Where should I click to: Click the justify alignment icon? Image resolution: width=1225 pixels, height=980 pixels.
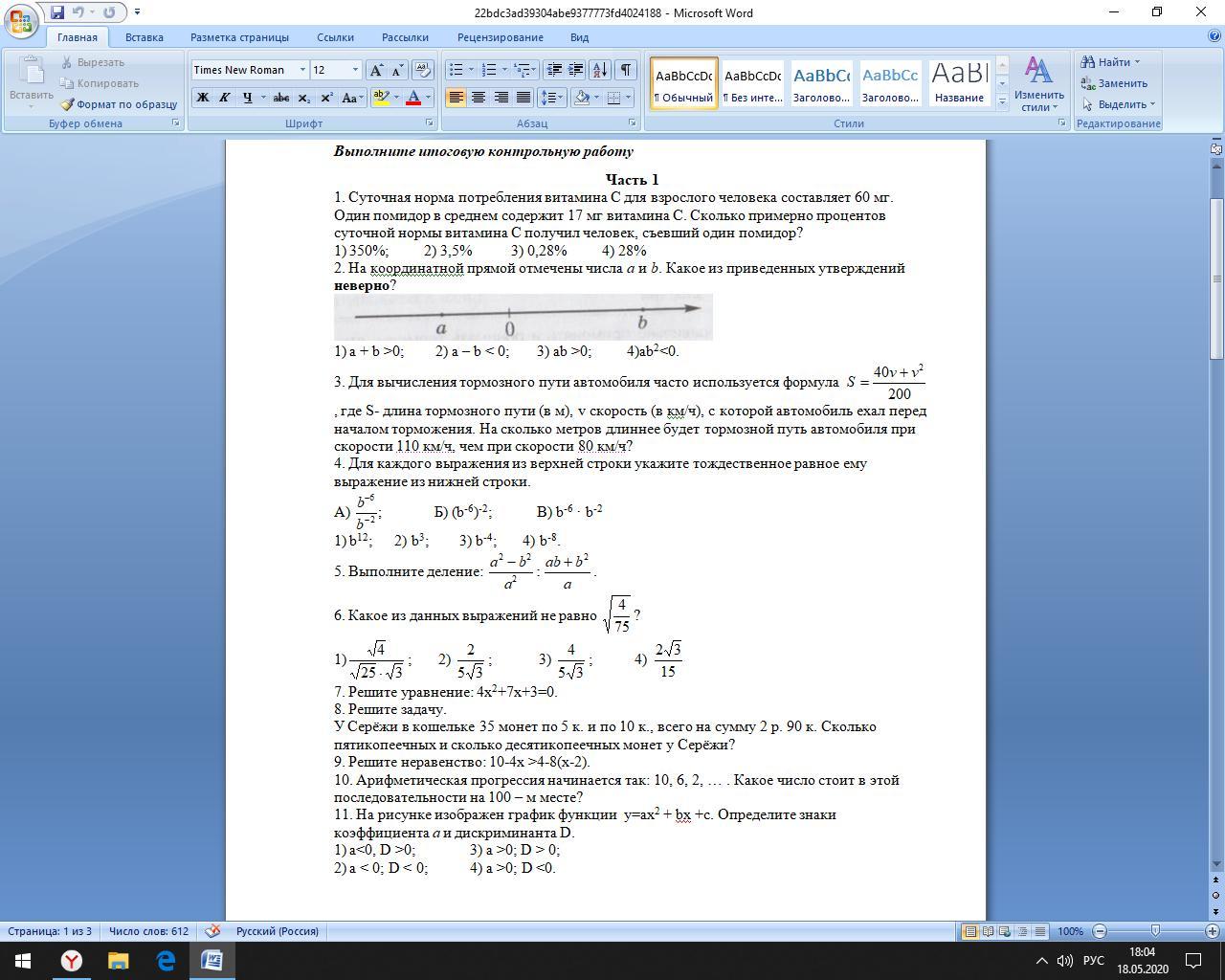click(523, 98)
